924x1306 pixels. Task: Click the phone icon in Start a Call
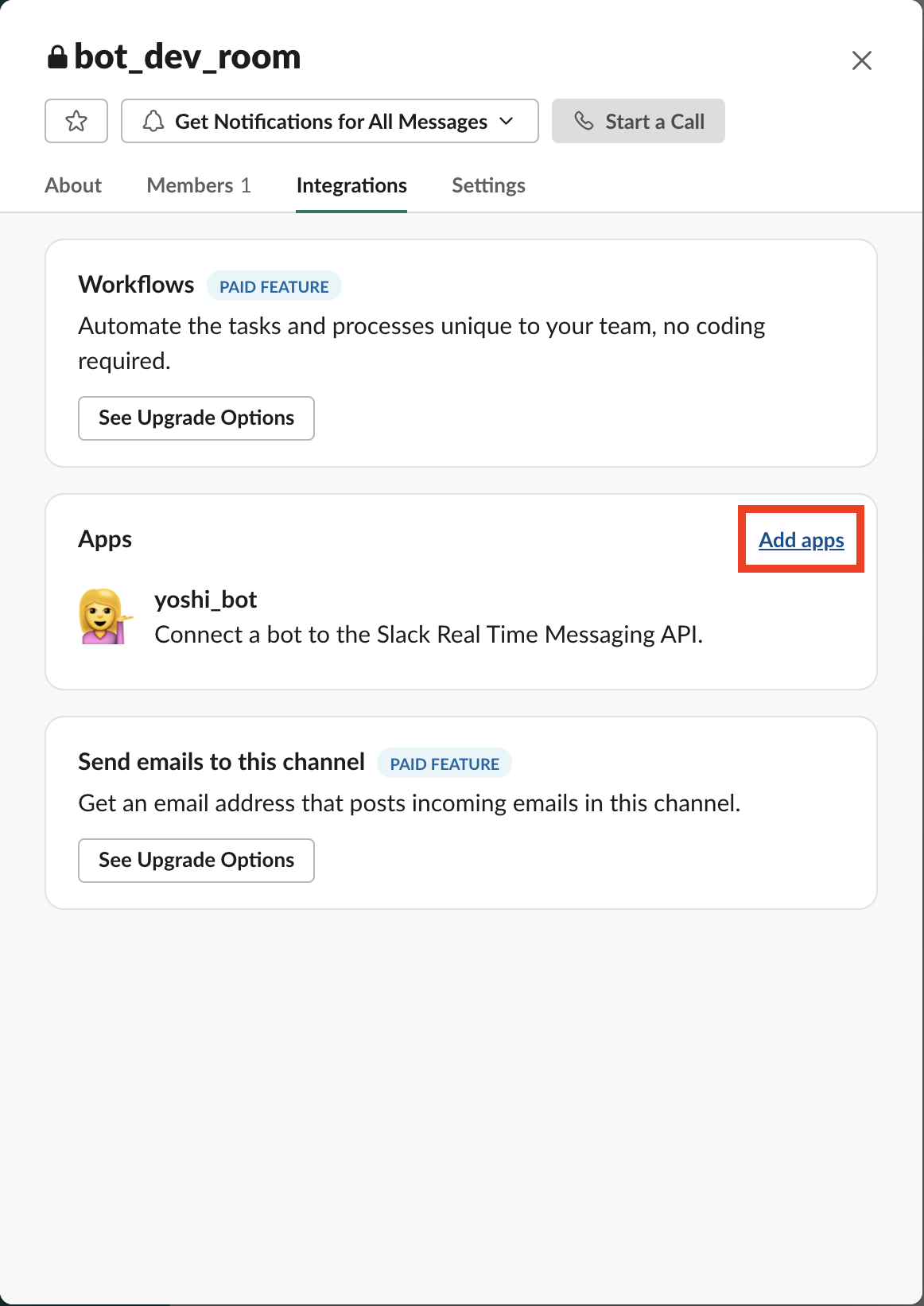584,121
